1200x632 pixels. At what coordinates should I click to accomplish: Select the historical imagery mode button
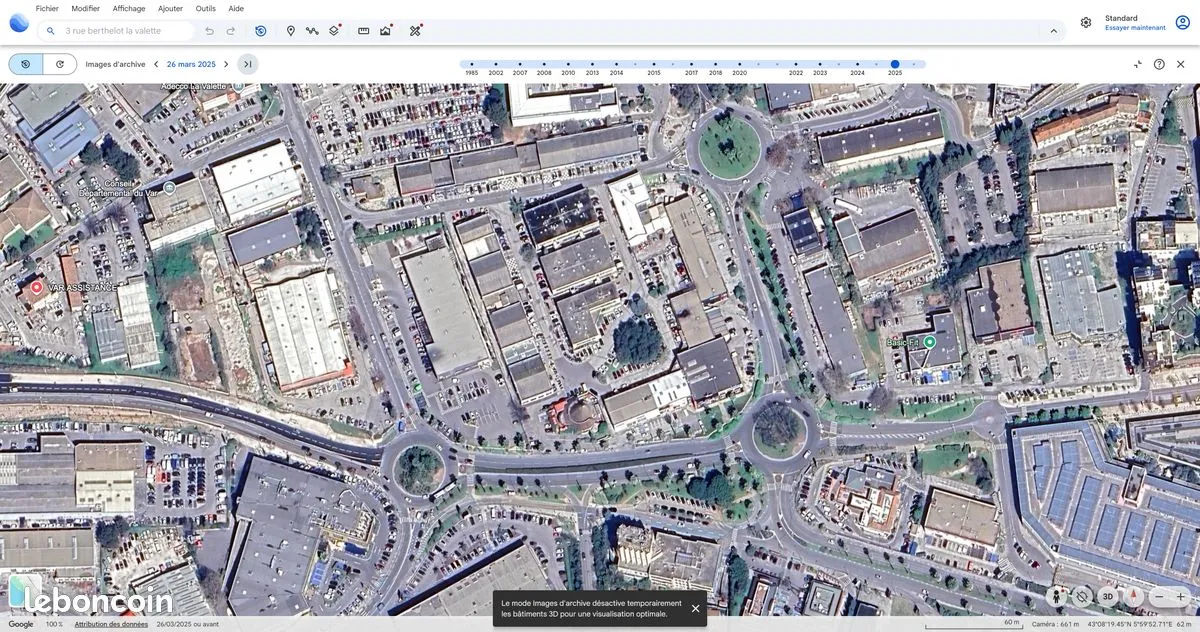(x=25, y=64)
